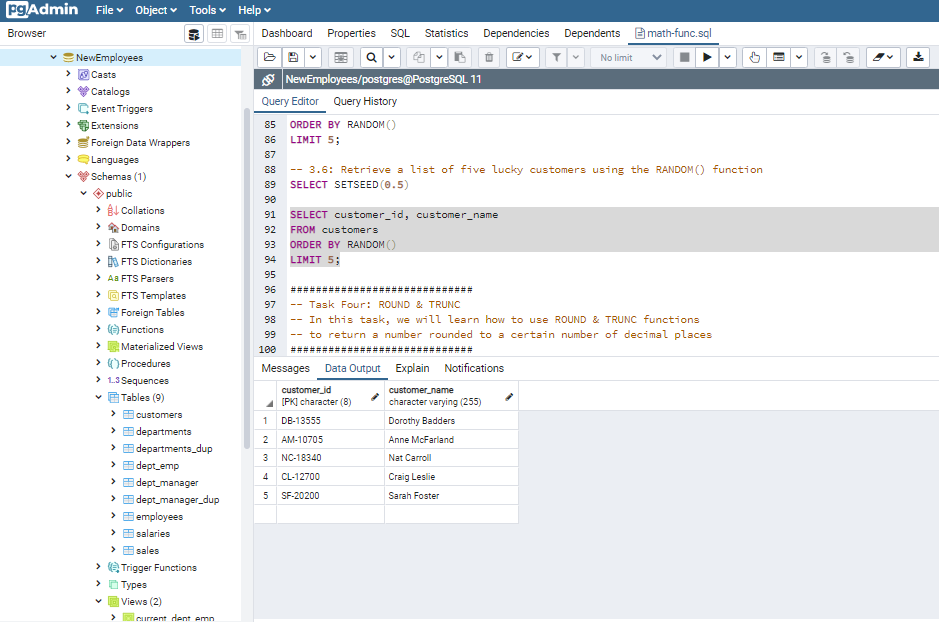Click the clear eraser icon in toolbar
Image resolution: width=939 pixels, height=622 pixels.
click(x=877, y=58)
